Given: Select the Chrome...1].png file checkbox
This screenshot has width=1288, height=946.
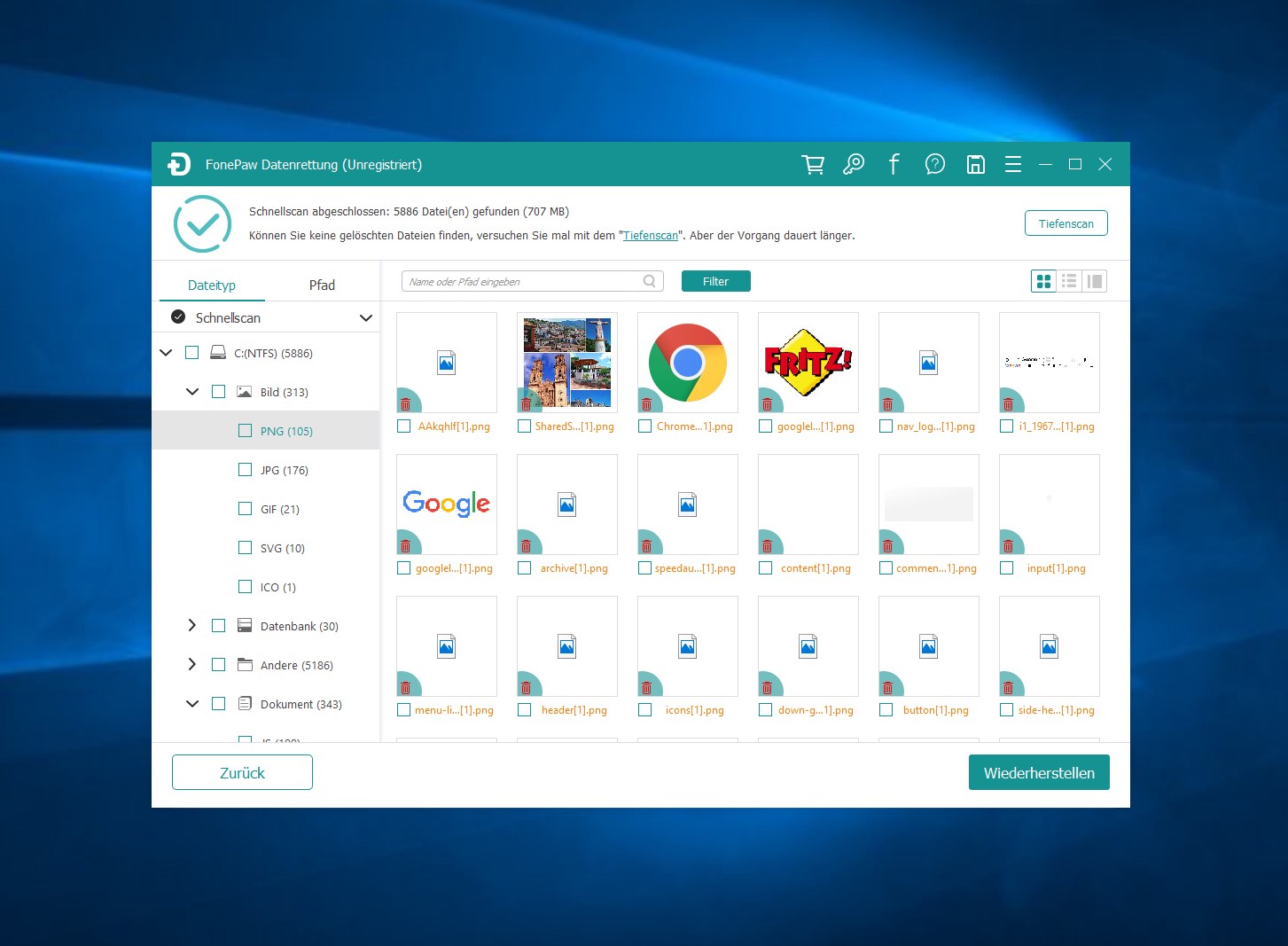Looking at the screenshot, I should coord(644,426).
